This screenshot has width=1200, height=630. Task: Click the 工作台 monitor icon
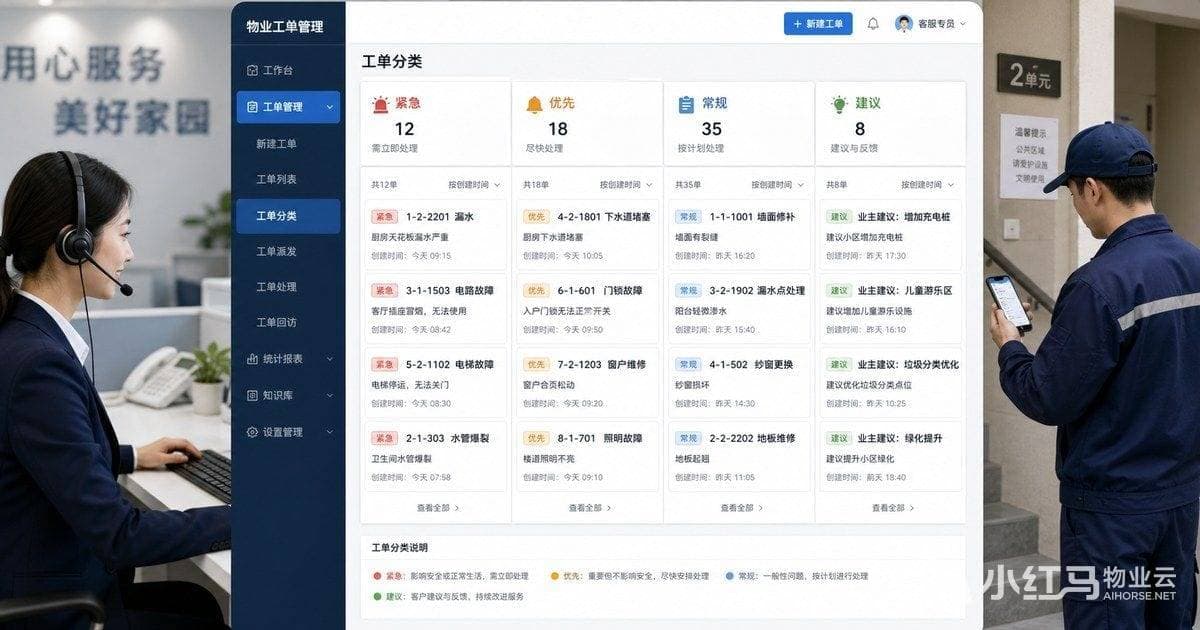[x=252, y=71]
